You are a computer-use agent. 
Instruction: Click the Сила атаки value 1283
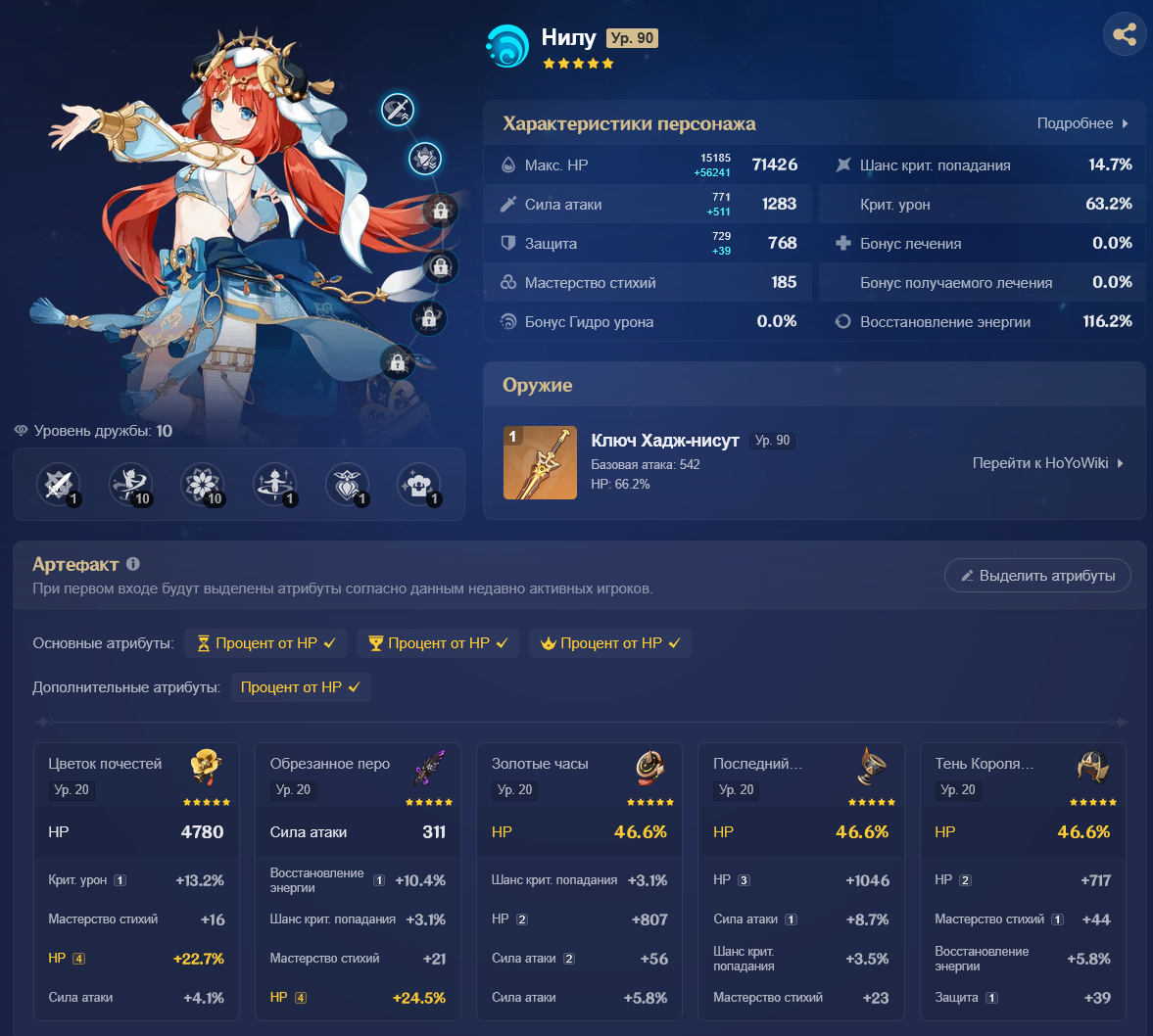tap(779, 204)
